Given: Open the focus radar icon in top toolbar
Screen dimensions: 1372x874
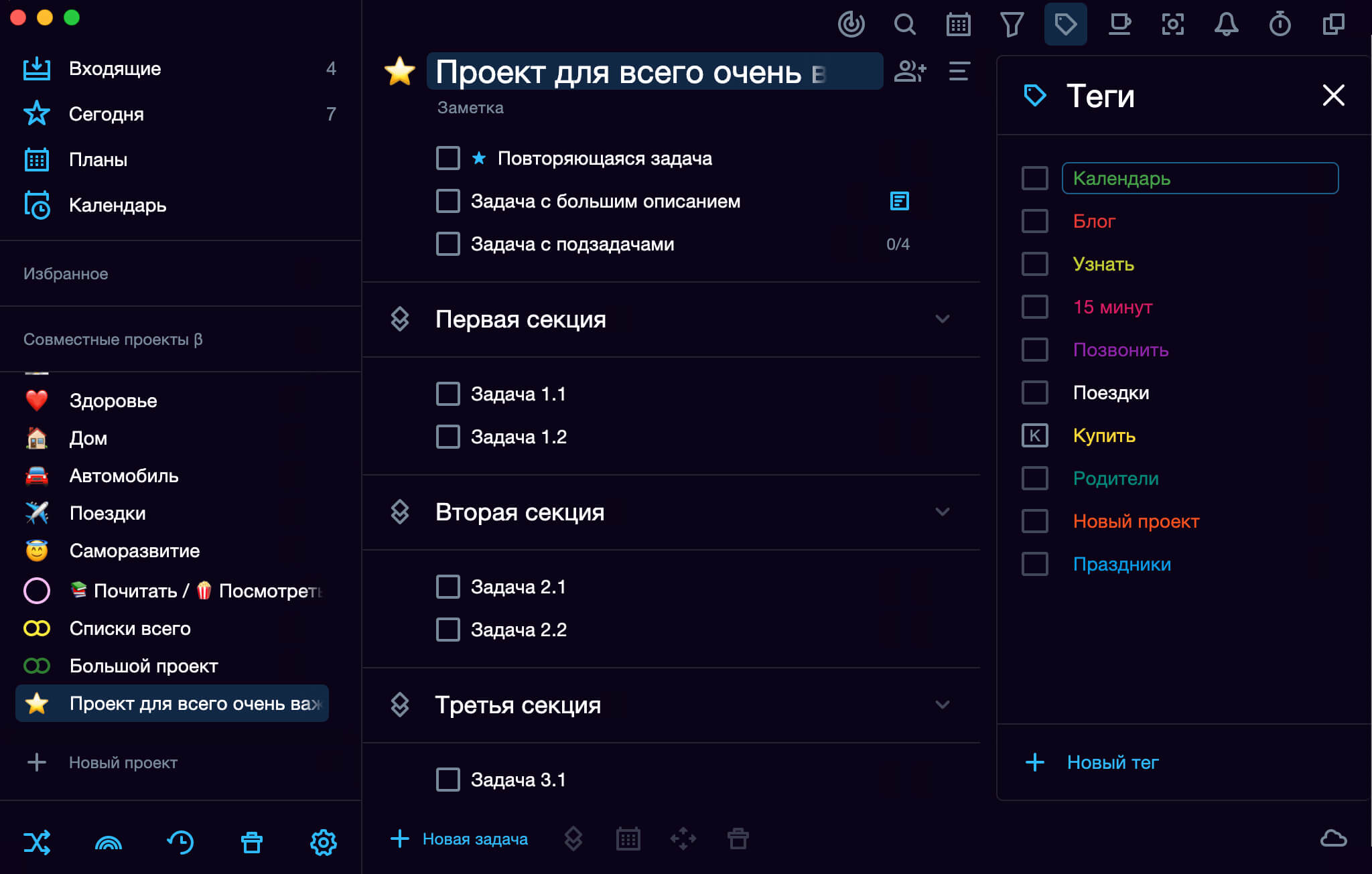Looking at the screenshot, I should point(851,25).
